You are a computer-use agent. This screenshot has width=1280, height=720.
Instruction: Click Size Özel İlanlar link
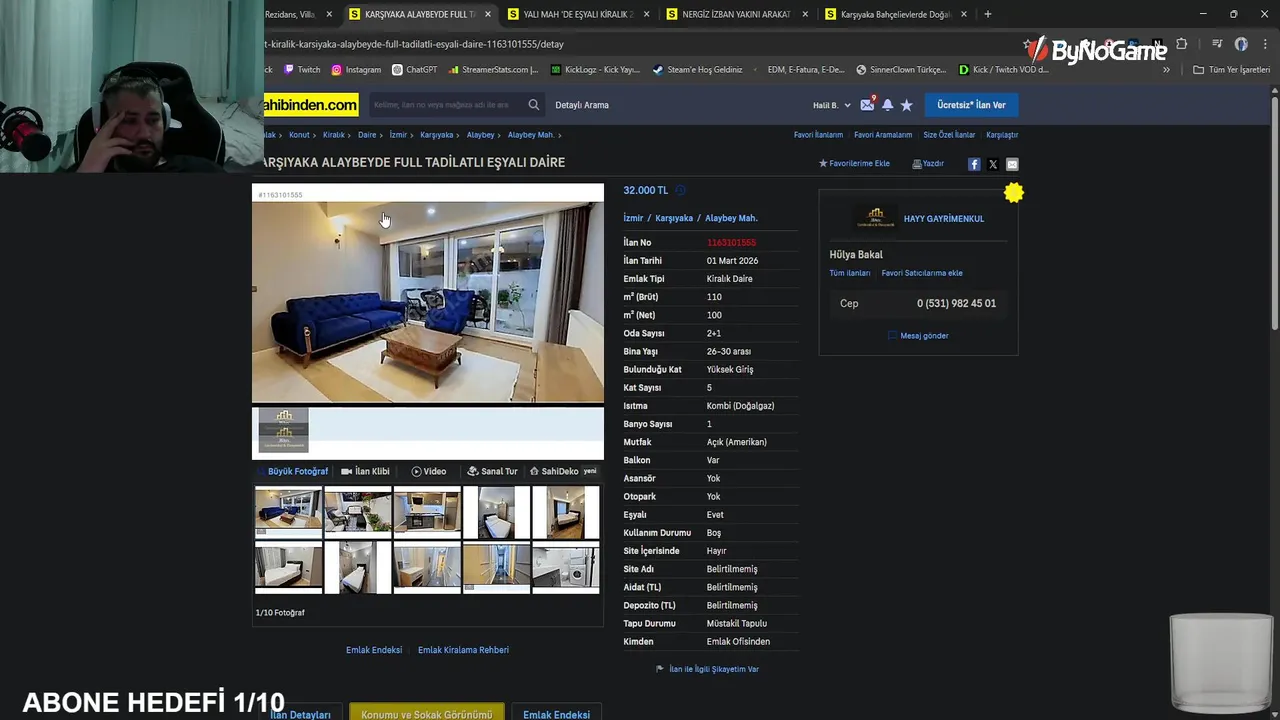click(949, 135)
